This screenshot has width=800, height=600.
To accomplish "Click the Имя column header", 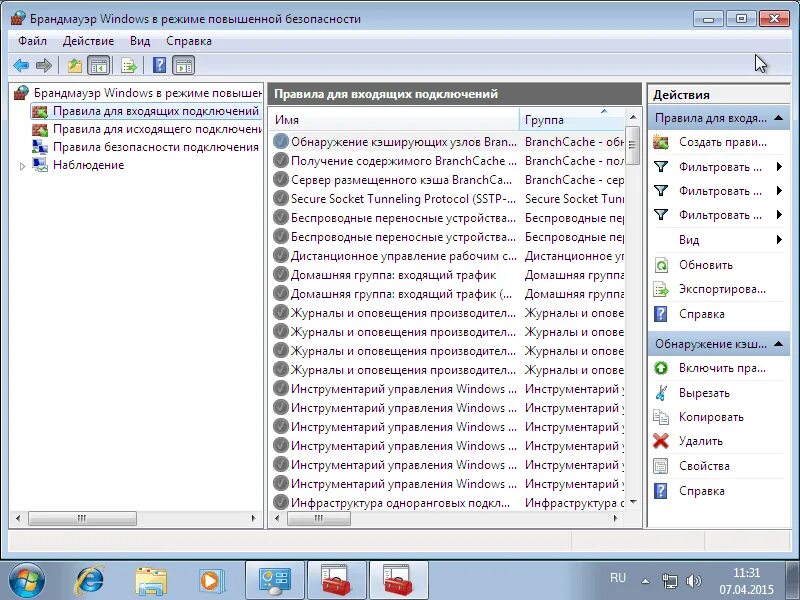I will (393, 120).
